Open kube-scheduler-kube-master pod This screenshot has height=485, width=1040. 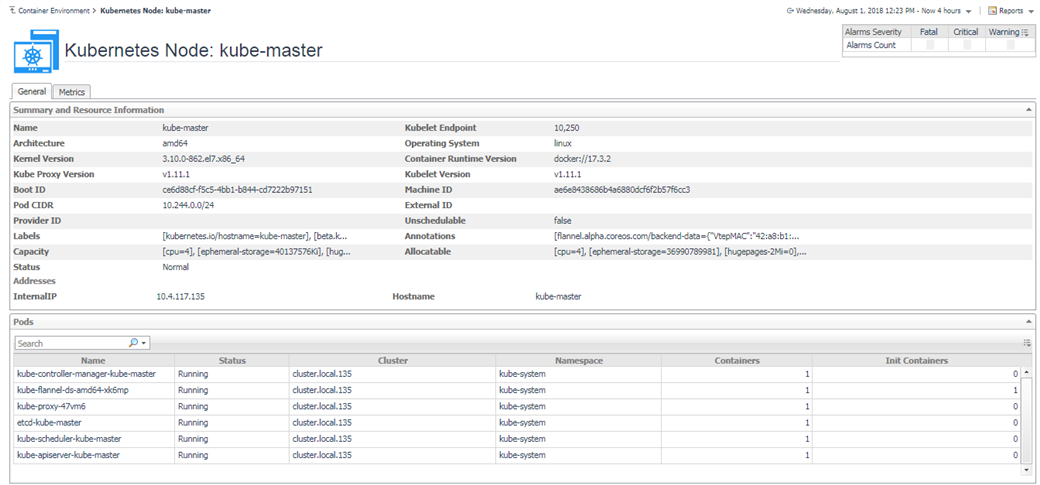point(69,439)
